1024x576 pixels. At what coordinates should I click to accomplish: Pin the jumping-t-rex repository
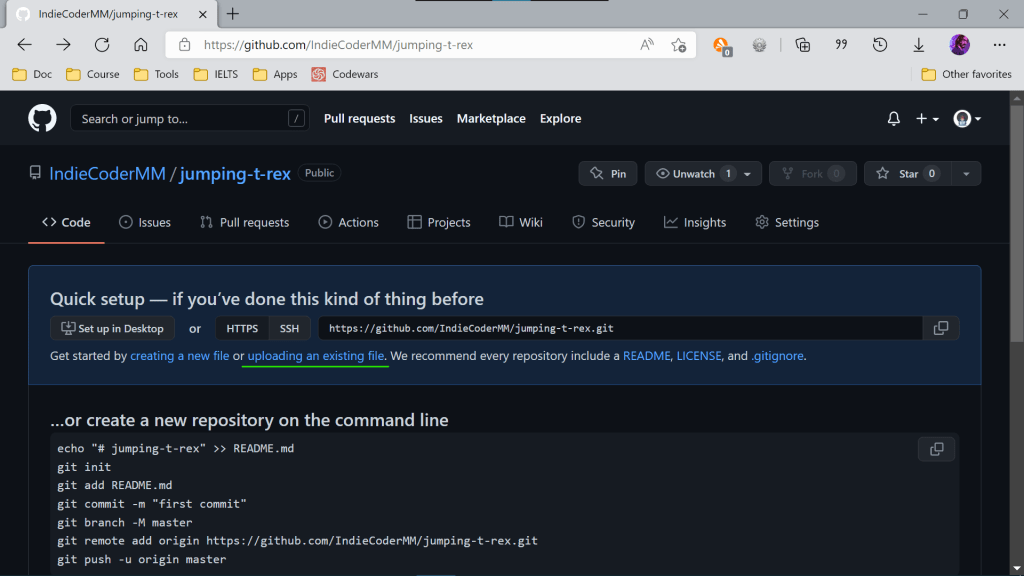tap(608, 173)
